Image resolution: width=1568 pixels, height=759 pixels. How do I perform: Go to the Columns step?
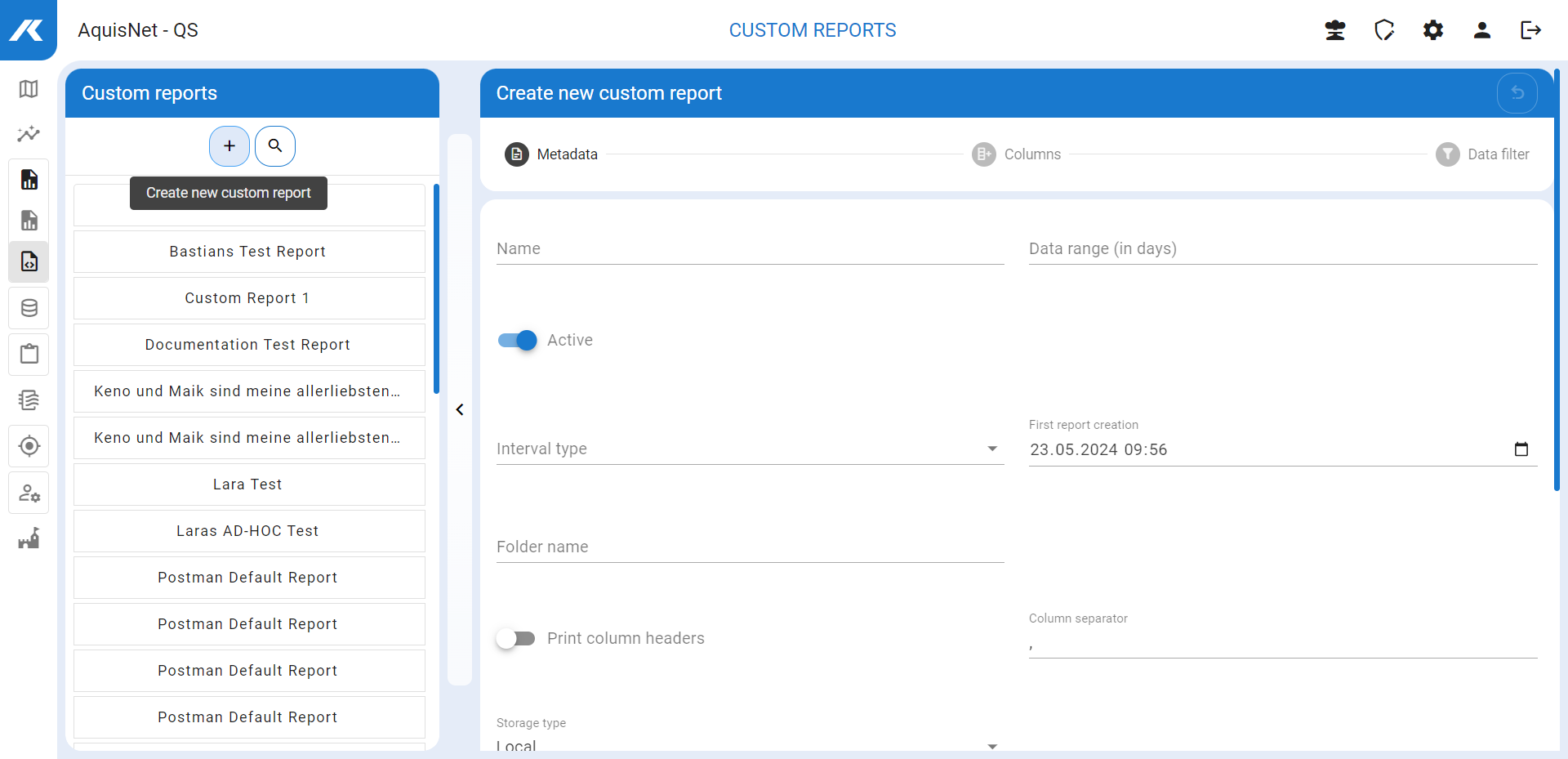pyautogui.click(x=1017, y=154)
